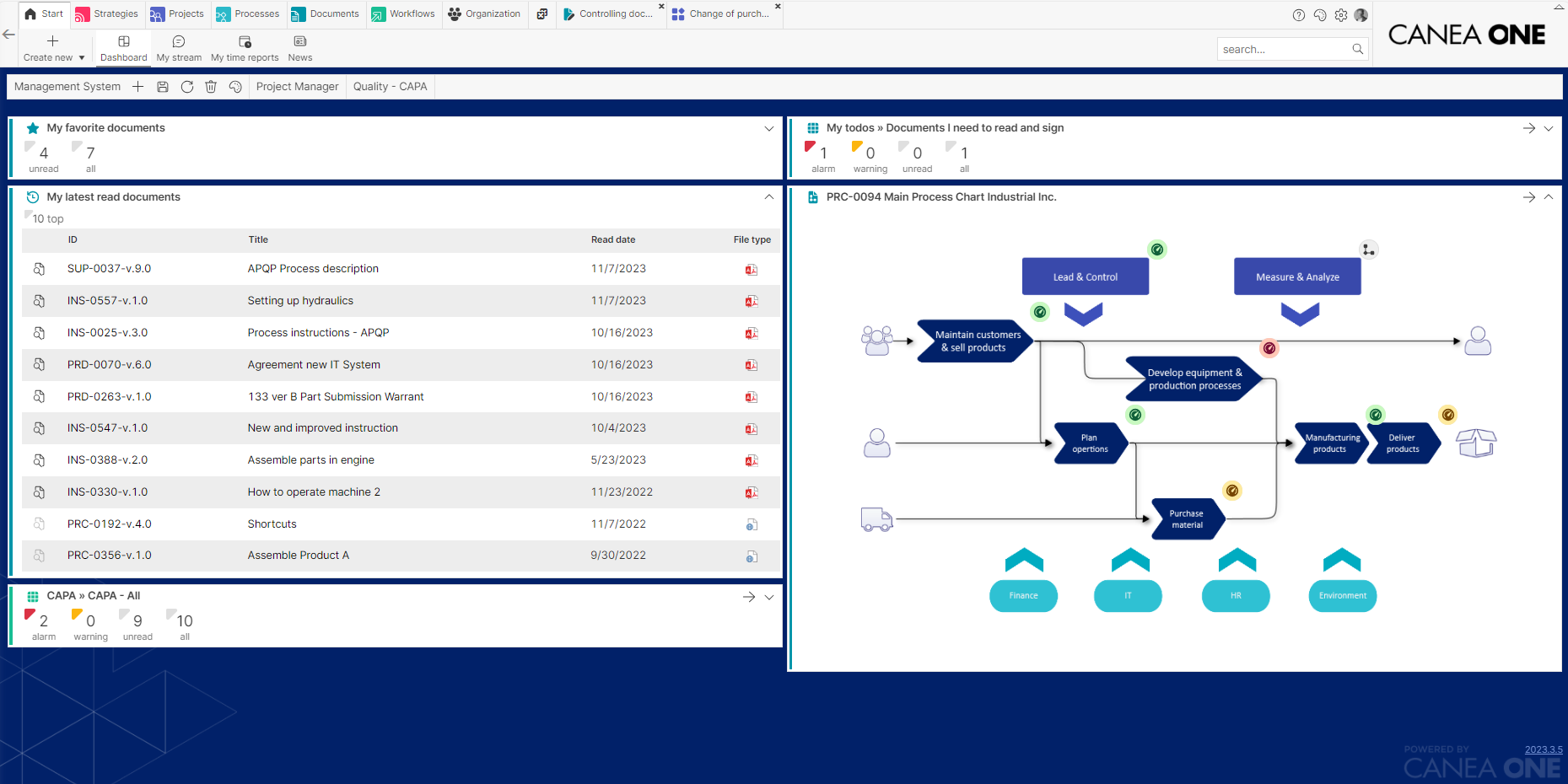This screenshot has height=784, width=1568.
Task: Select the Quality - CAPA dashboard tab
Action: [390, 87]
